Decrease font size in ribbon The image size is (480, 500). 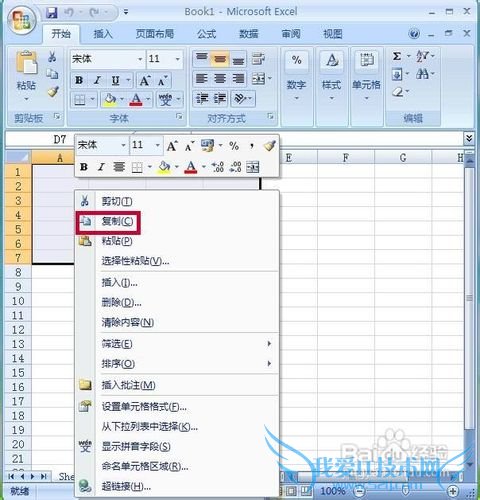[162, 80]
